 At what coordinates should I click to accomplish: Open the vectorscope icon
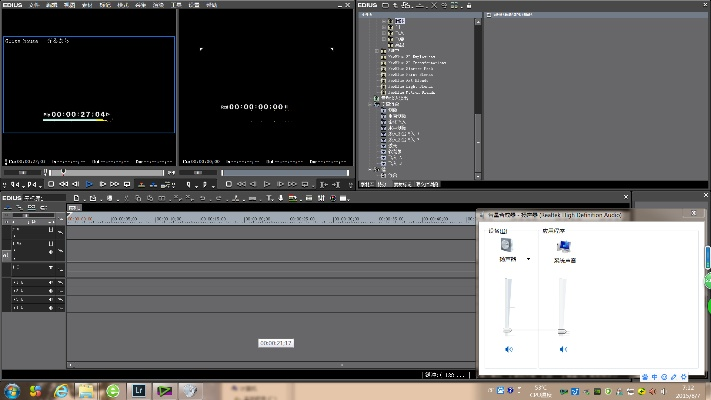click(333, 198)
